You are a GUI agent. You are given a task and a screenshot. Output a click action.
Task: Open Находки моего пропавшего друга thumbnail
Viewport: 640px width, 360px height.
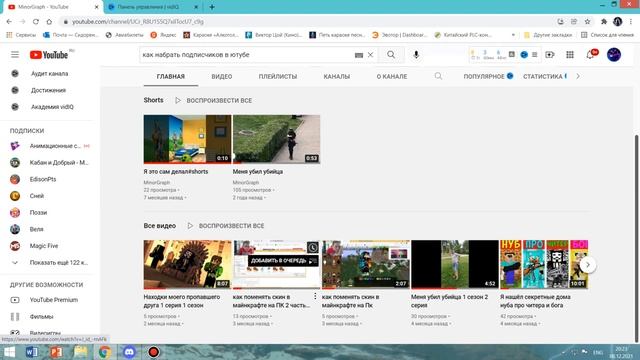point(187,264)
